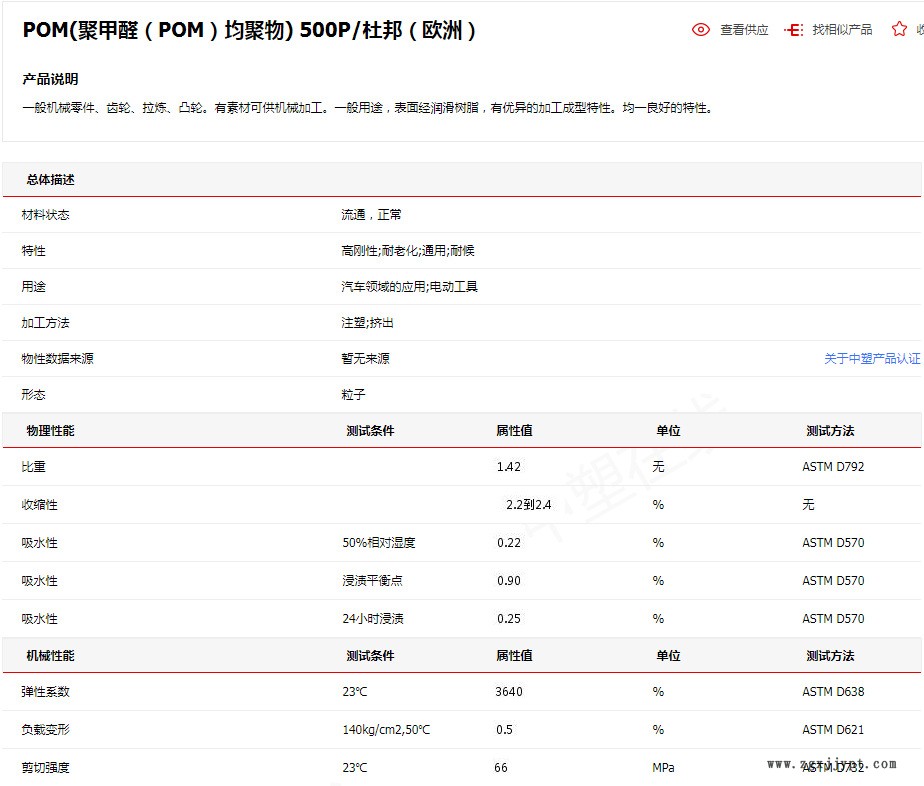Click the 剪切强度 value 66
924x786 pixels.
(501, 768)
